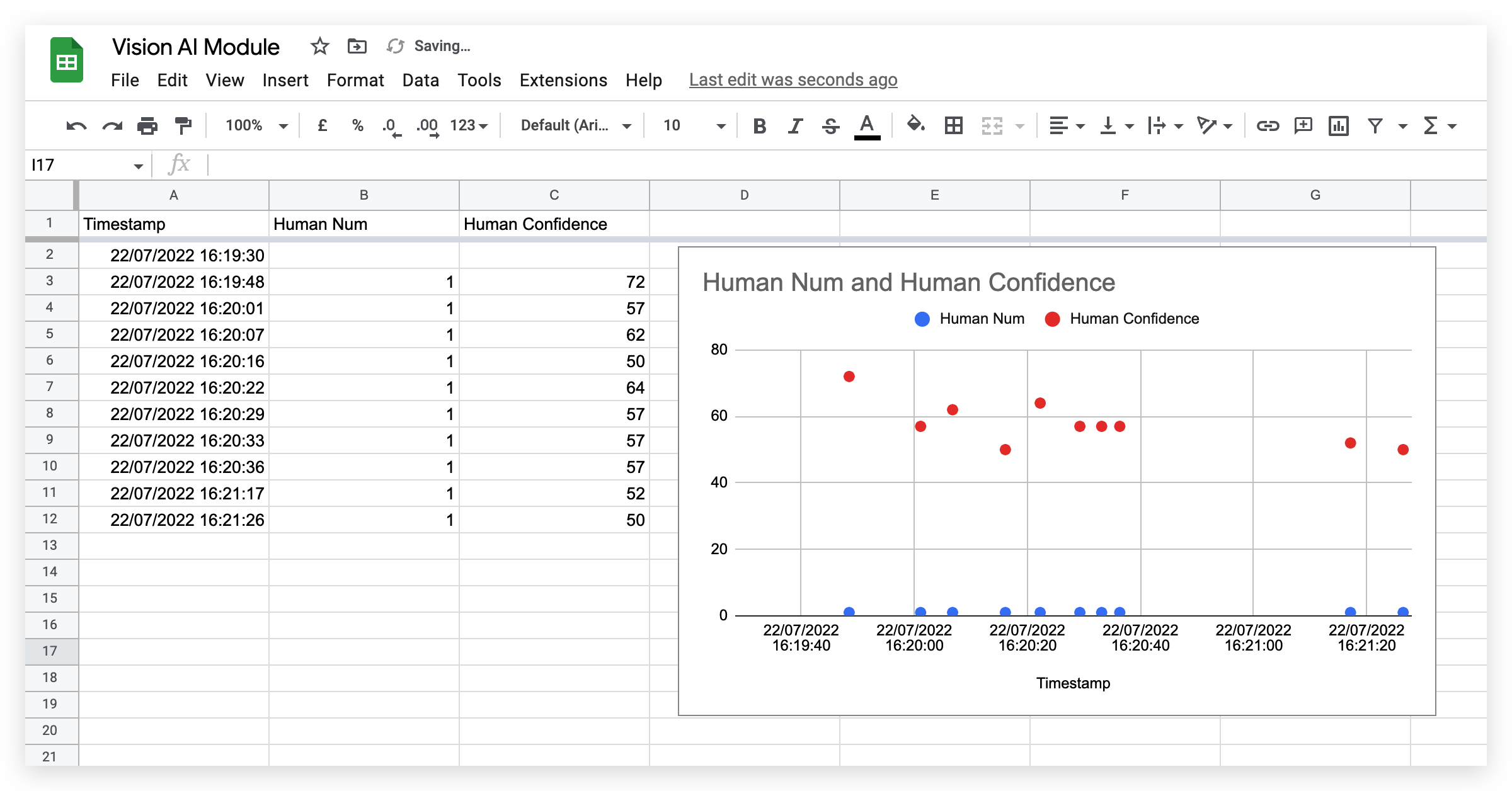Open the Functions sigma menu
The height and width of the screenshot is (791, 1512).
(1440, 126)
